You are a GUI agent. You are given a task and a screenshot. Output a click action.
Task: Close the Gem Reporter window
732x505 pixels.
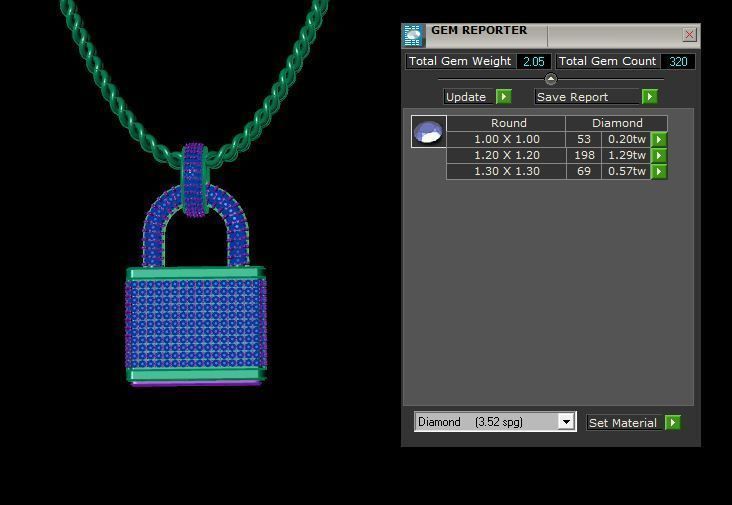point(689,35)
